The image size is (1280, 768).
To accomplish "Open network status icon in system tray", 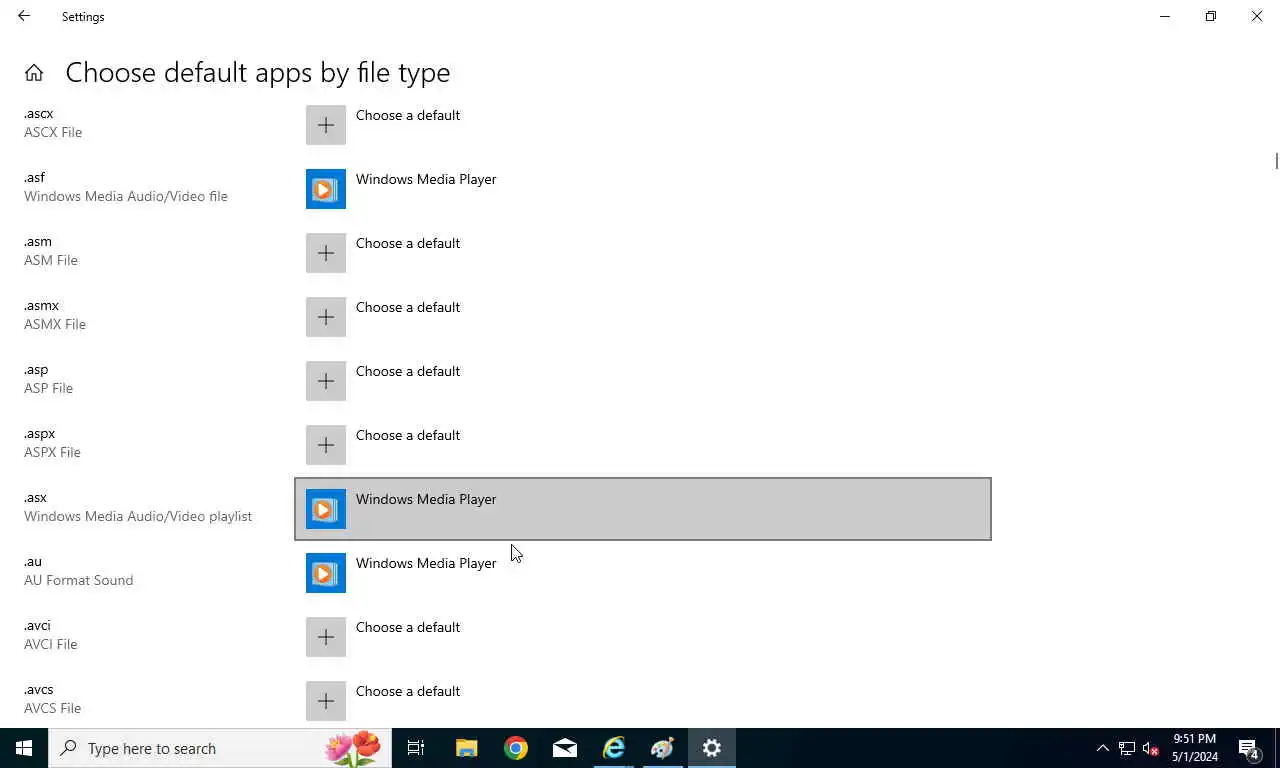I will (x=1127, y=748).
